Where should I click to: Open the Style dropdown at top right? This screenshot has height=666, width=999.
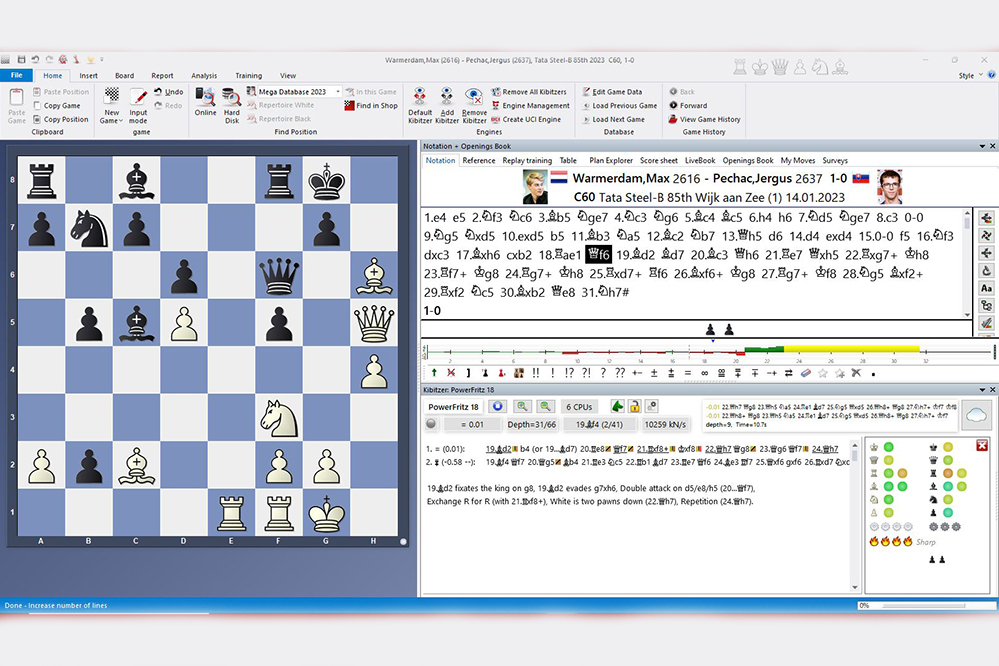pyautogui.click(x=970, y=74)
